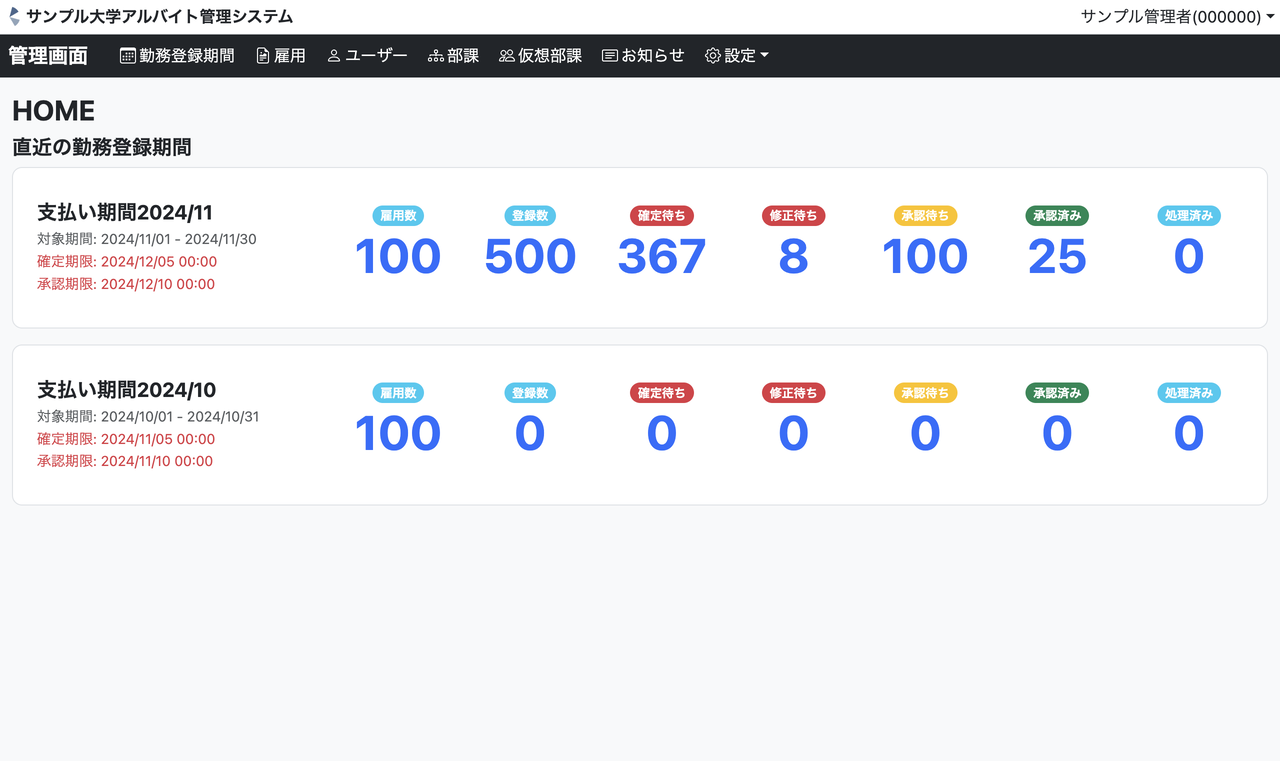Click 修正待ち badge in the 2024/10 card
Screen dimensions: 1280x761
click(x=793, y=393)
